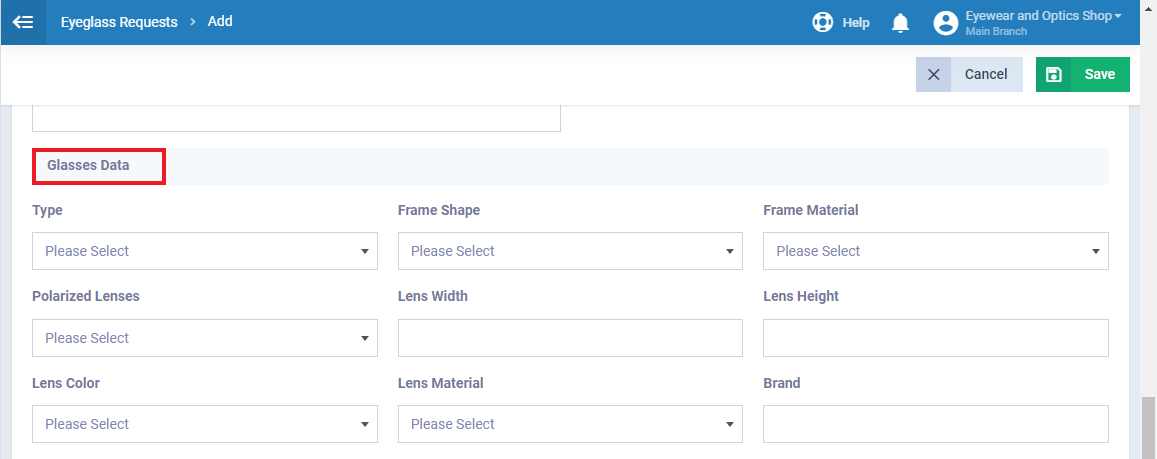This screenshot has width=1157, height=459.
Task: Click into the Brand text field
Action: click(x=936, y=424)
